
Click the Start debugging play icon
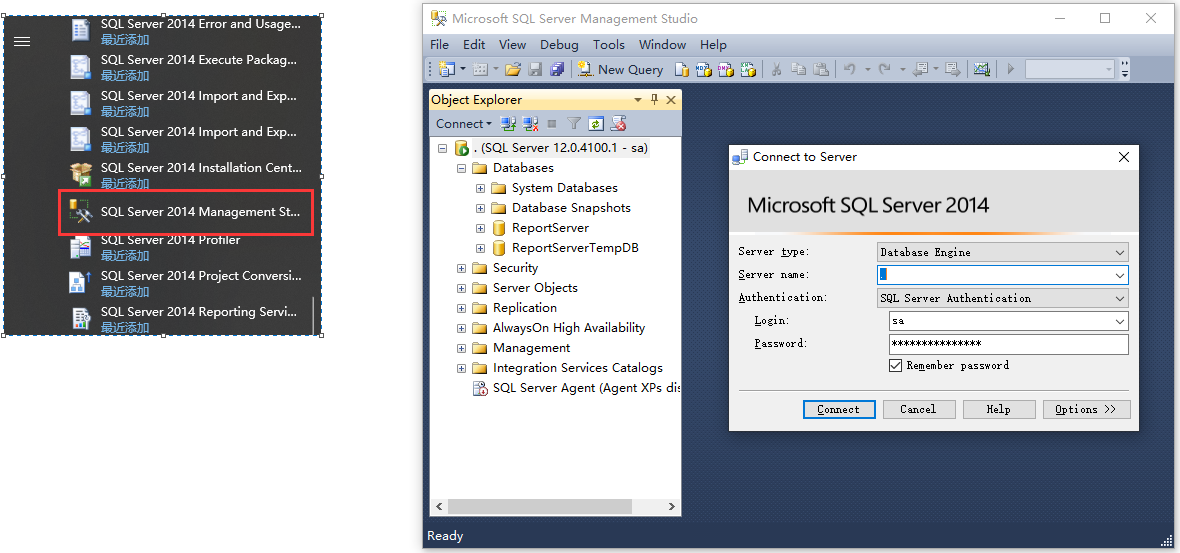click(x=1011, y=69)
